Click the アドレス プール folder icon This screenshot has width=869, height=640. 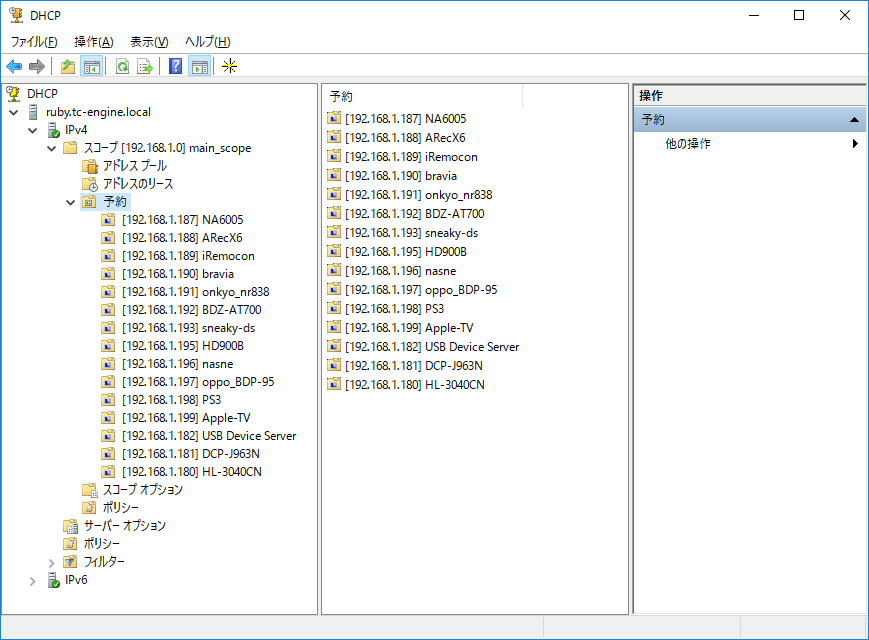click(x=90, y=166)
